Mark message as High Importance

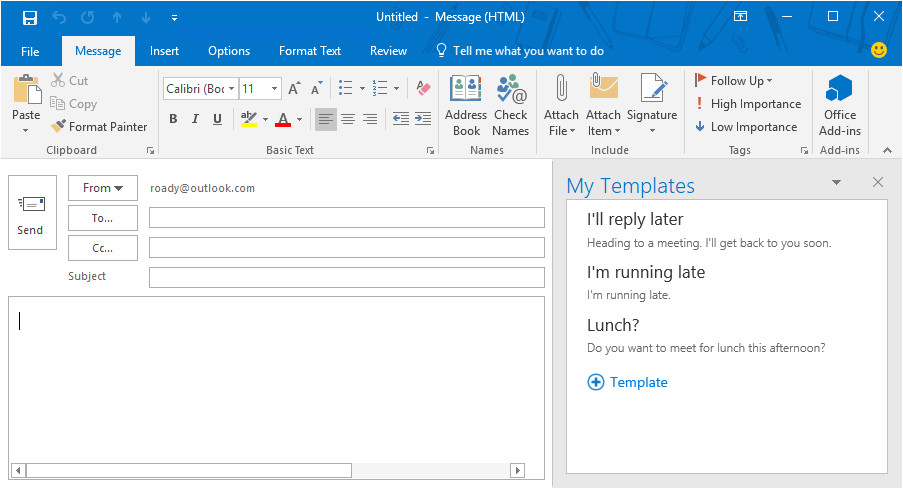tap(747, 104)
